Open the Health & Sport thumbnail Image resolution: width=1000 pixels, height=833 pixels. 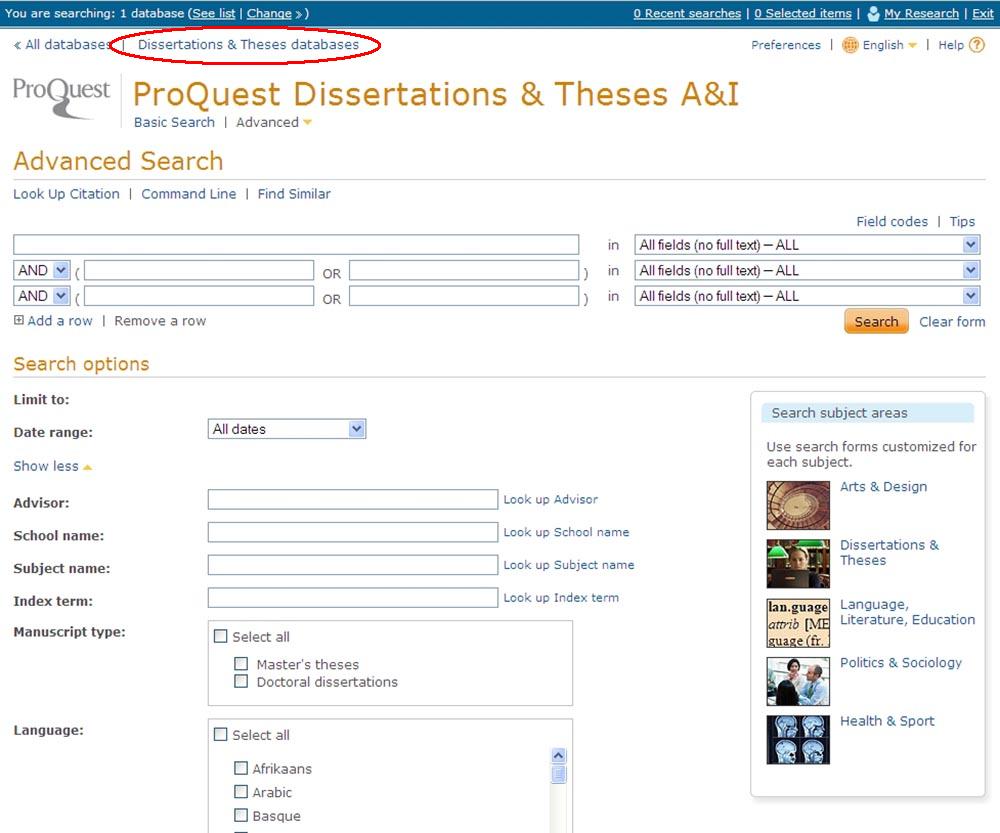[798, 740]
